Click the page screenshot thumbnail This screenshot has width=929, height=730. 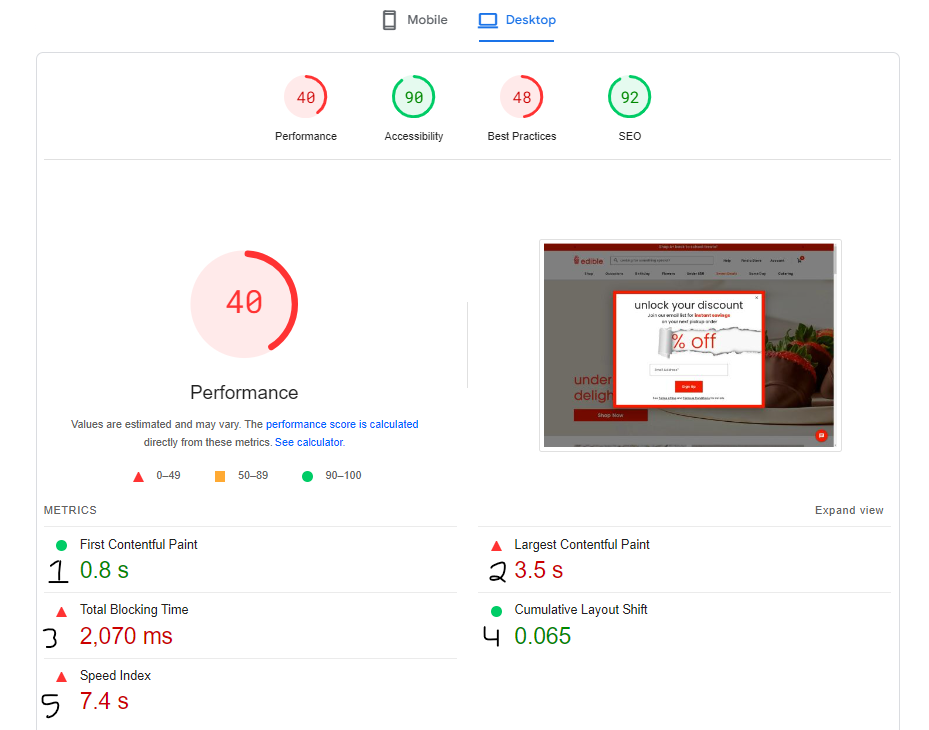pyautogui.click(x=690, y=345)
